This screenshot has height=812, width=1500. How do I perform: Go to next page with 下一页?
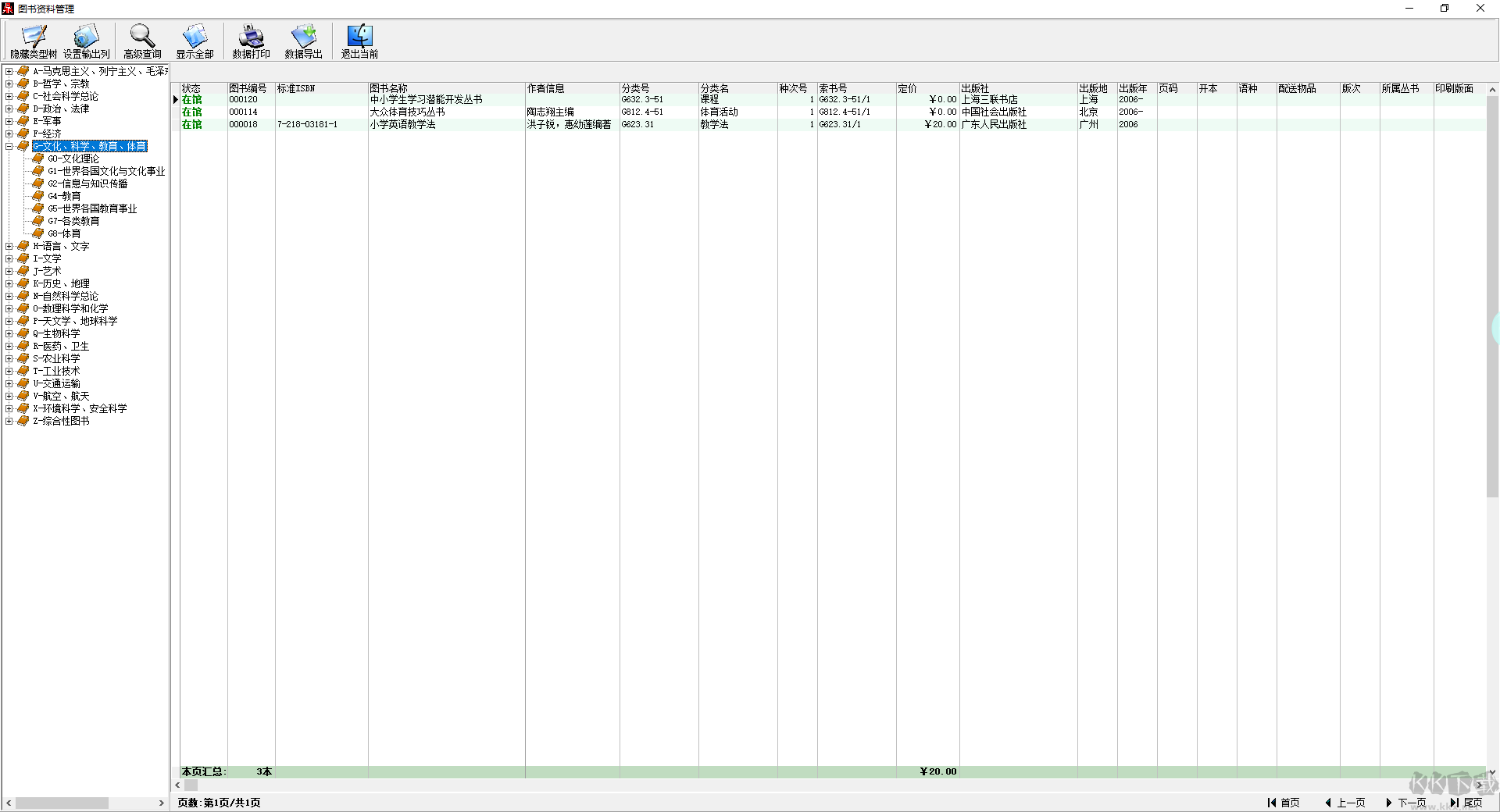point(1405,803)
